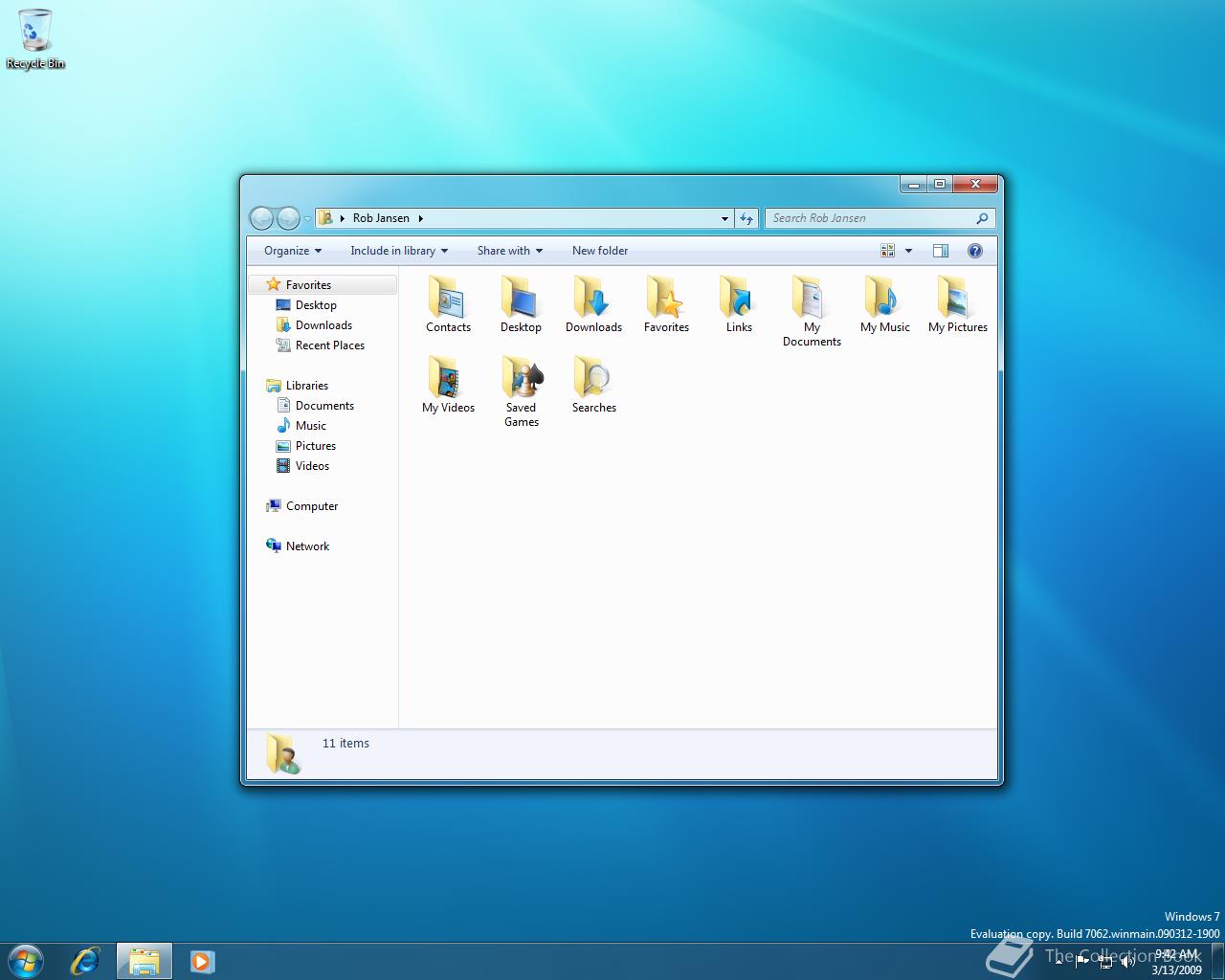Select the Links folder icon
The height and width of the screenshot is (980, 1225).
click(x=739, y=297)
